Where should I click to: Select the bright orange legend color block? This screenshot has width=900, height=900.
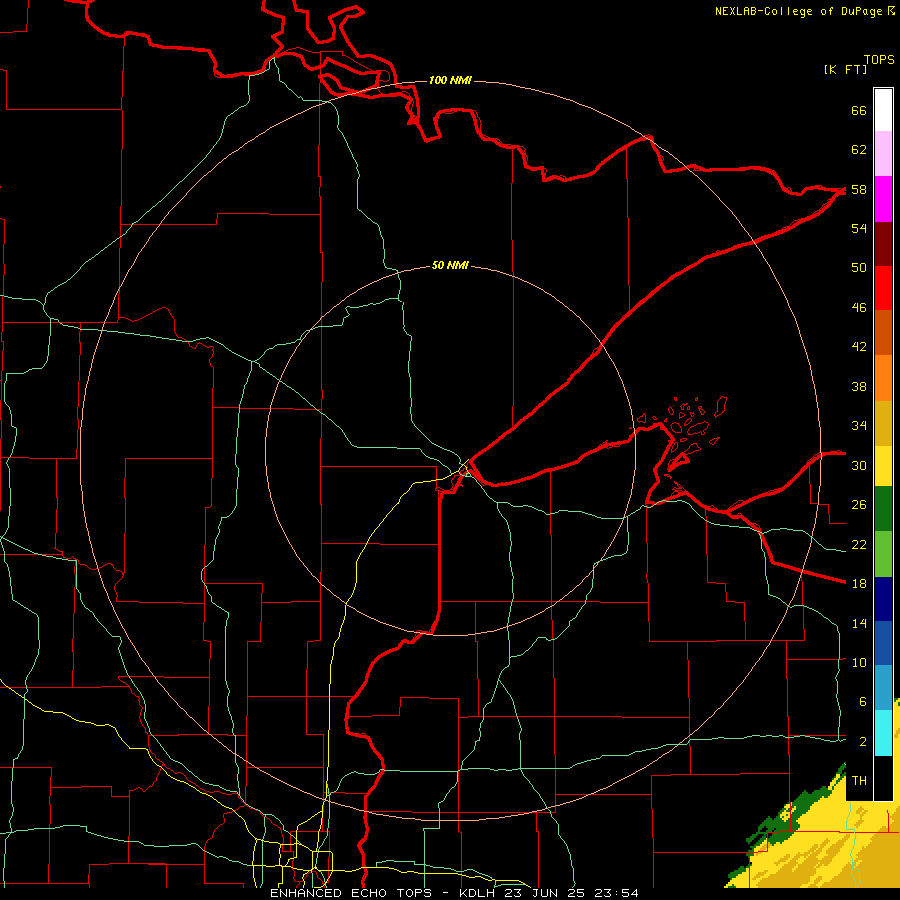pos(883,378)
